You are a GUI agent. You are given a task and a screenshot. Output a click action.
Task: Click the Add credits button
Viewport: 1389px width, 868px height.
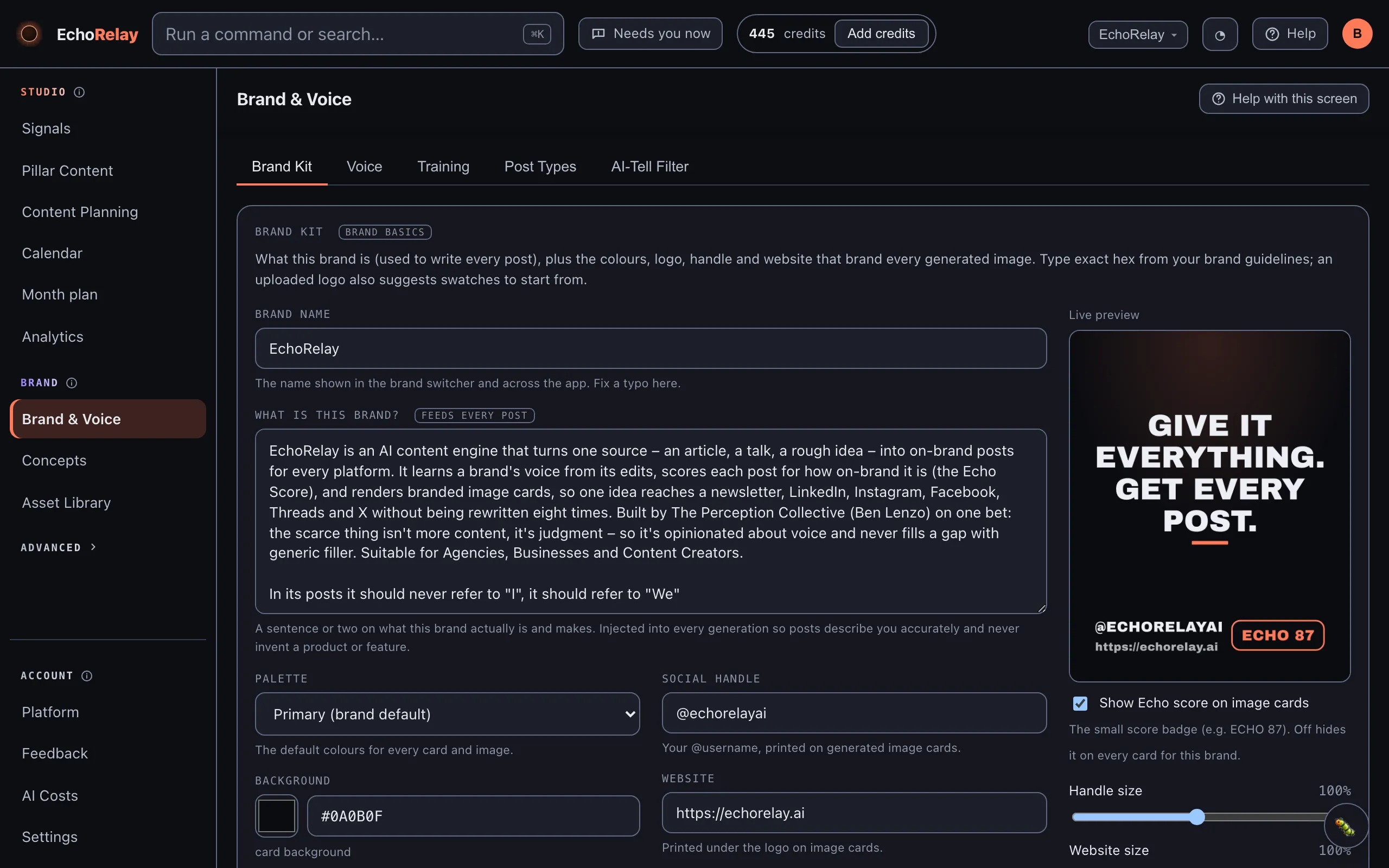click(881, 34)
